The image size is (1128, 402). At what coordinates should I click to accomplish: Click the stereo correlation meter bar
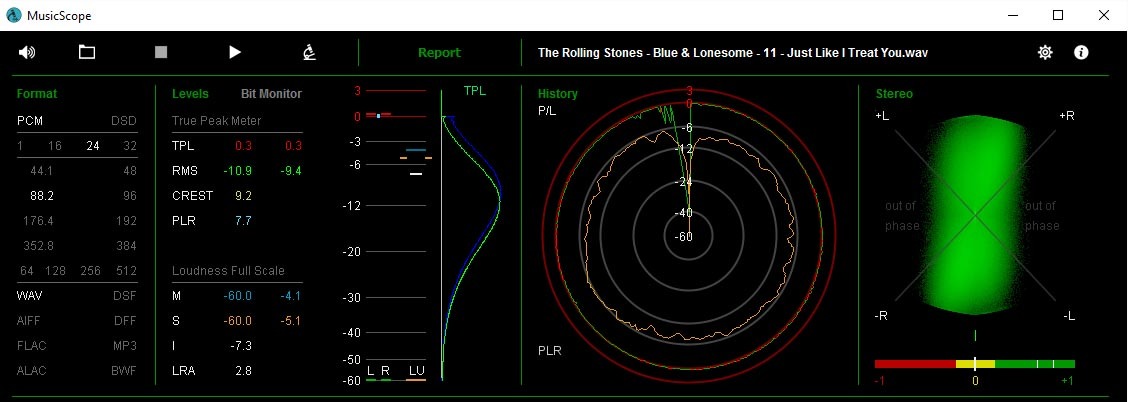point(974,364)
